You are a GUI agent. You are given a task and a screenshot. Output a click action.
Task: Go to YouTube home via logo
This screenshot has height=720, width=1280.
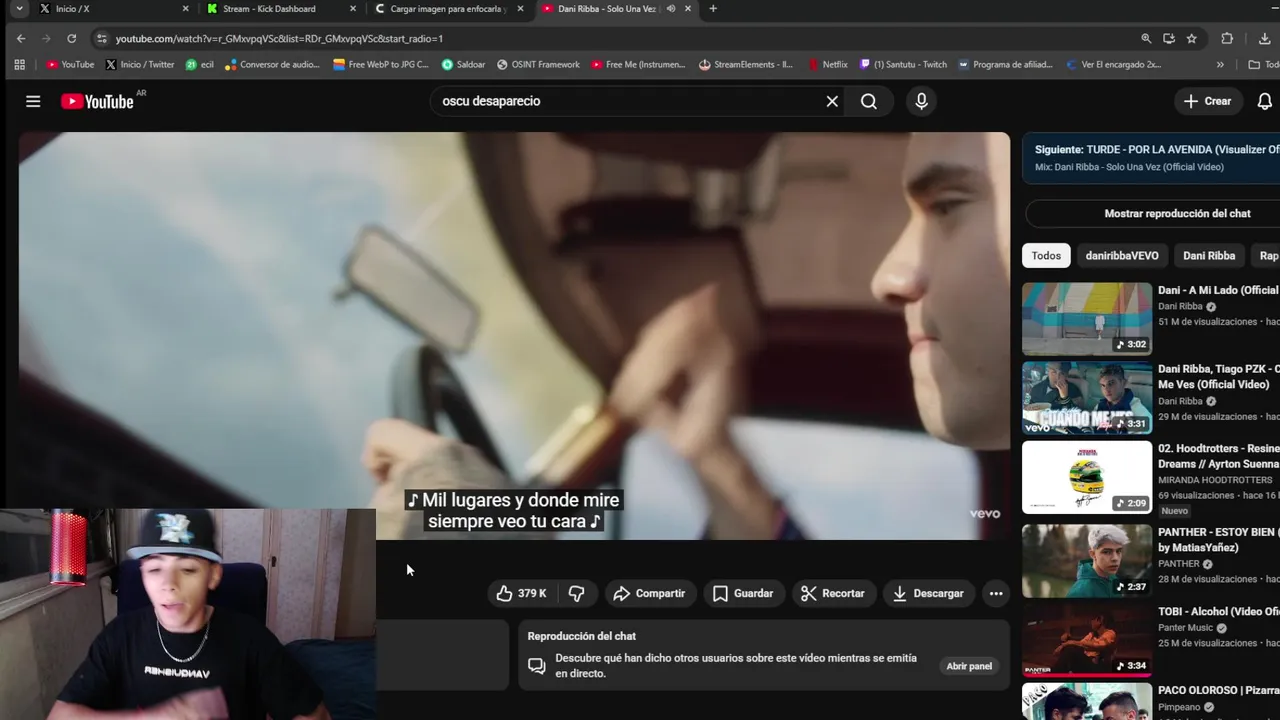[x=97, y=101]
